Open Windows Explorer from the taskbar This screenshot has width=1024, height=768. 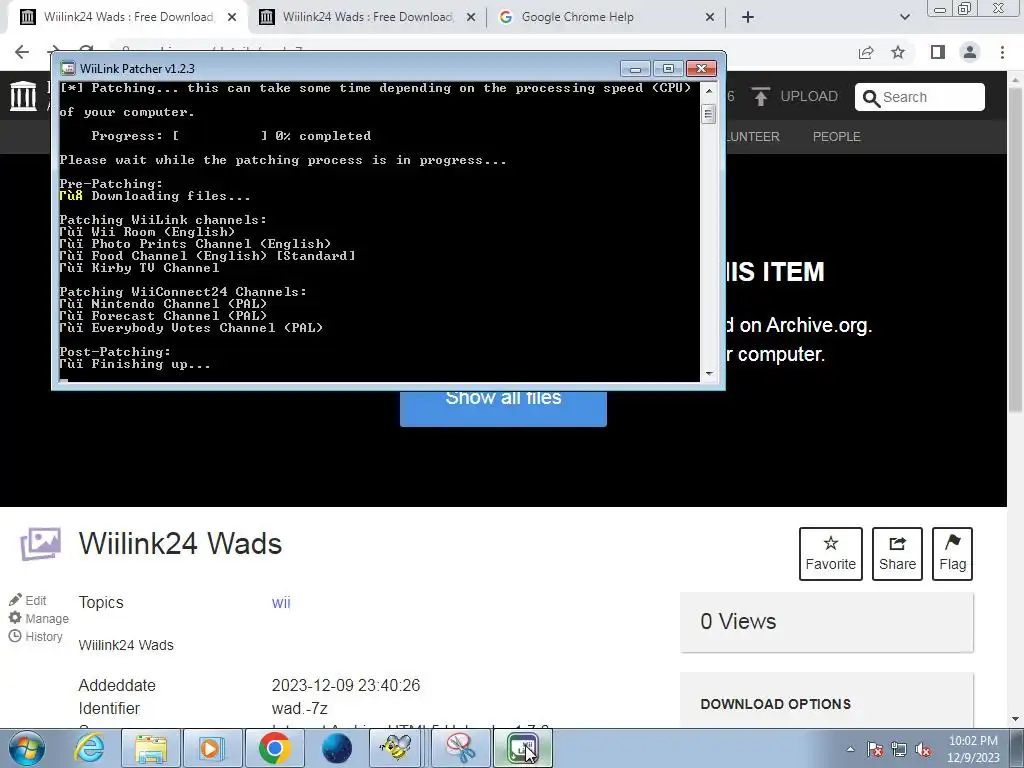point(151,748)
